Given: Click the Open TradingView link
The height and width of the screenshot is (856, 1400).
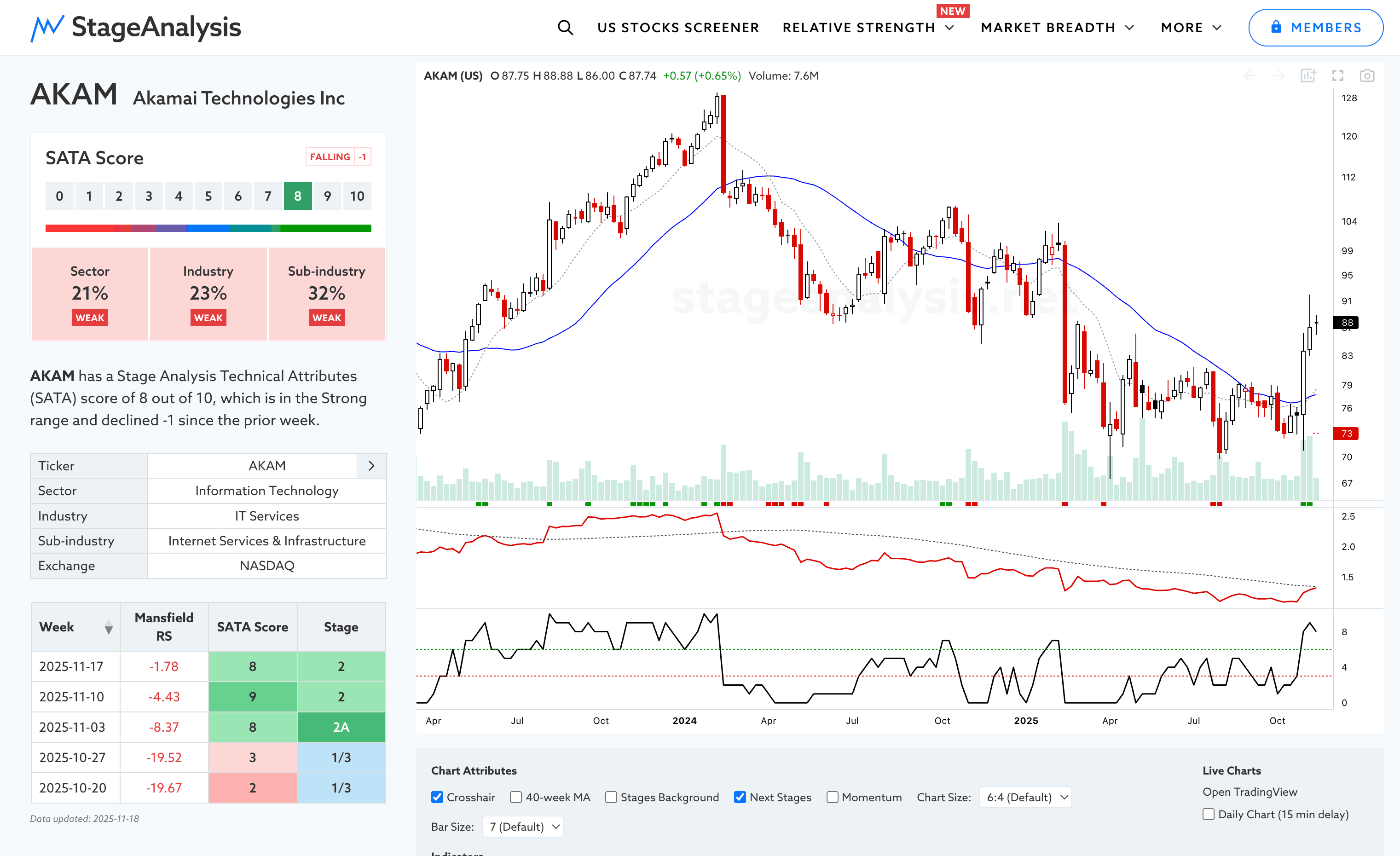Looking at the screenshot, I should click(x=1250, y=791).
